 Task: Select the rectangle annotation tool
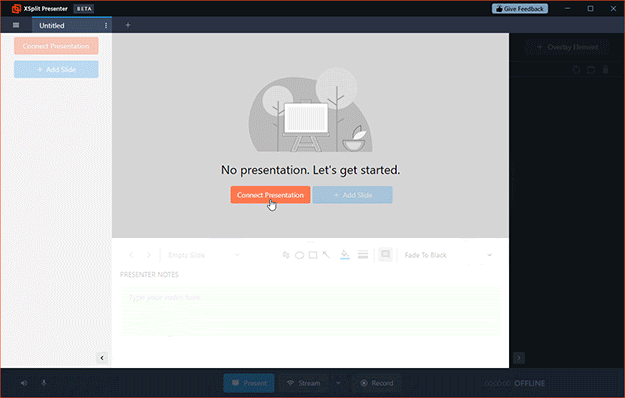click(x=313, y=255)
